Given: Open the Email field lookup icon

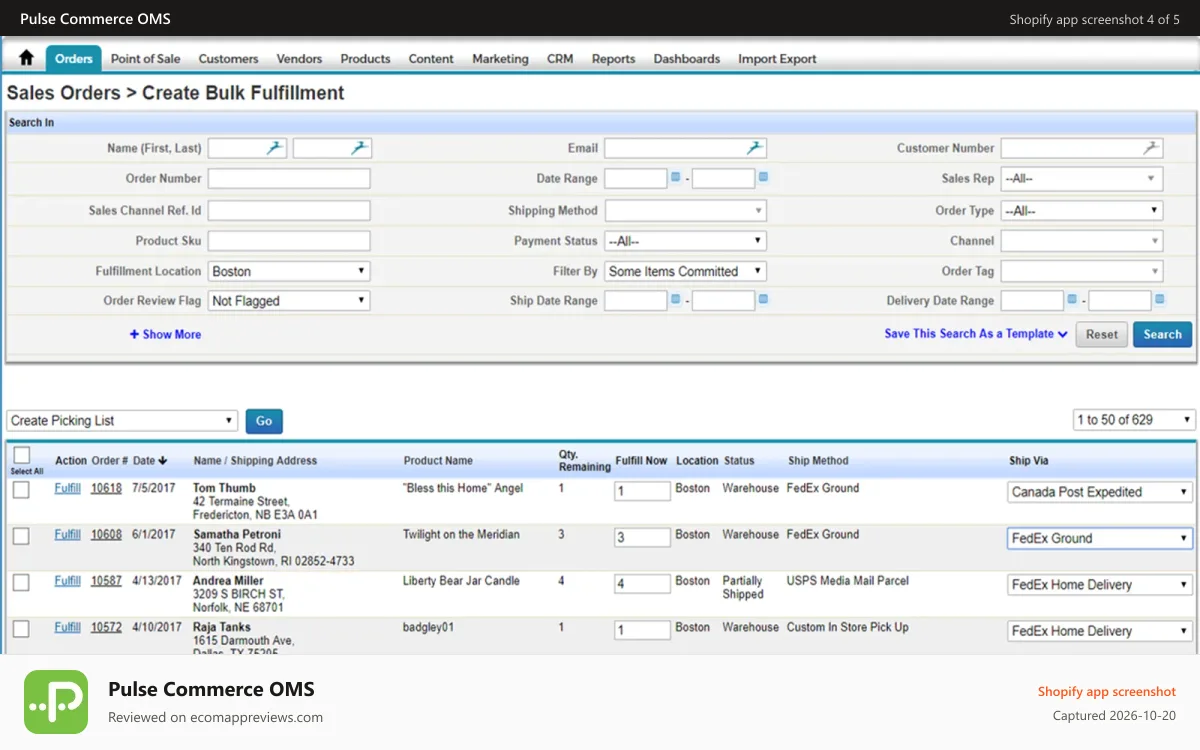Looking at the screenshot, I should point(755,148).
